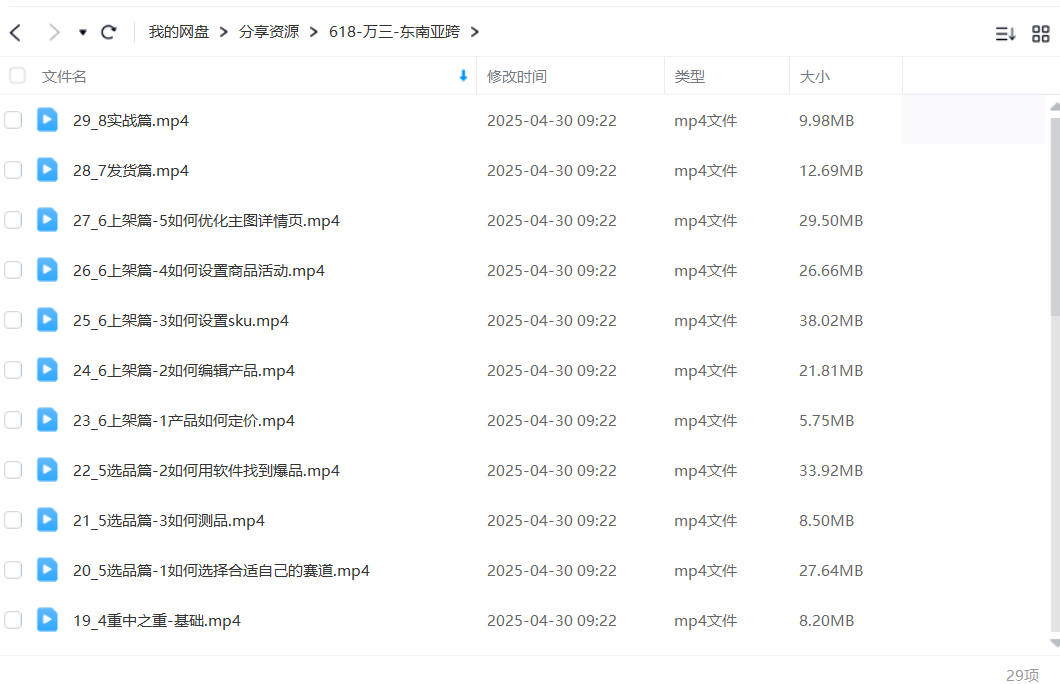Image resolution: width=1060 pixels, height=684 pixels.
Task: Click the 29项 item count
Action: click(1022, 675)
